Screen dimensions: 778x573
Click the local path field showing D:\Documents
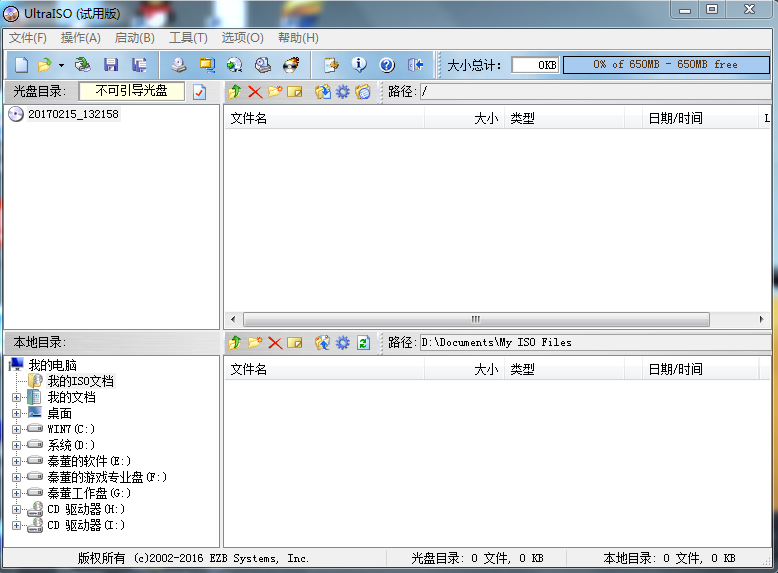pyautogui.click(x=594, y=342)
